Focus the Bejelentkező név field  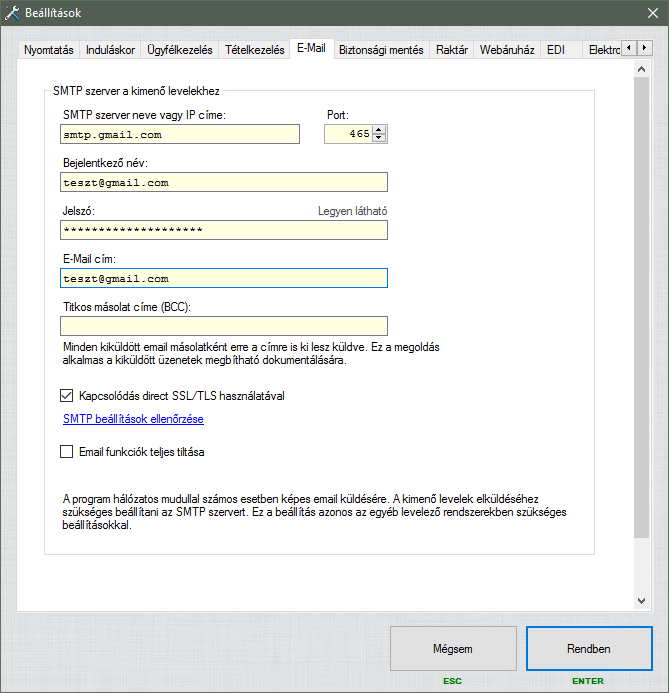(x=224, y=182)
